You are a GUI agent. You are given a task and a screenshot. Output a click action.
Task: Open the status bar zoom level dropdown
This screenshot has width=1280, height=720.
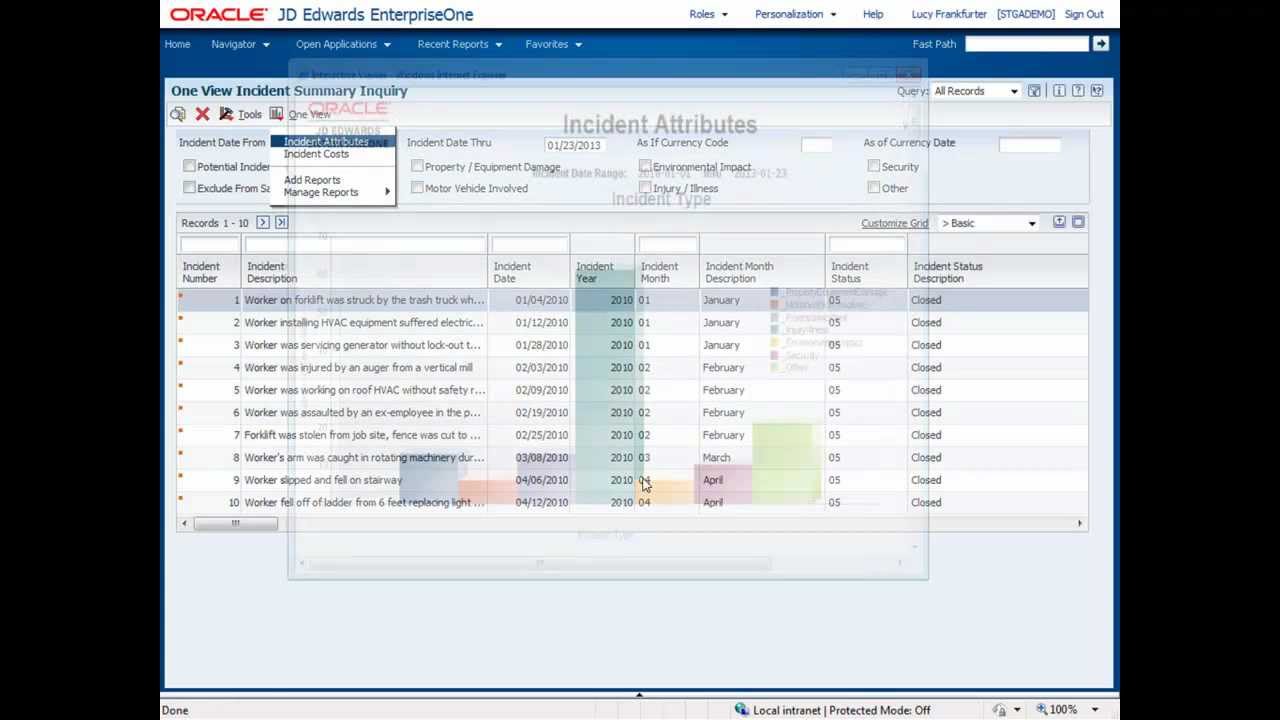tap(1095, 710)
